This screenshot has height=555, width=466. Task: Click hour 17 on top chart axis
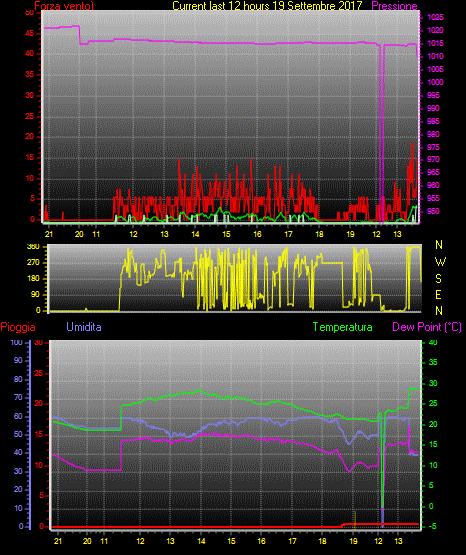pyautogui.click(x=288, y=234)
